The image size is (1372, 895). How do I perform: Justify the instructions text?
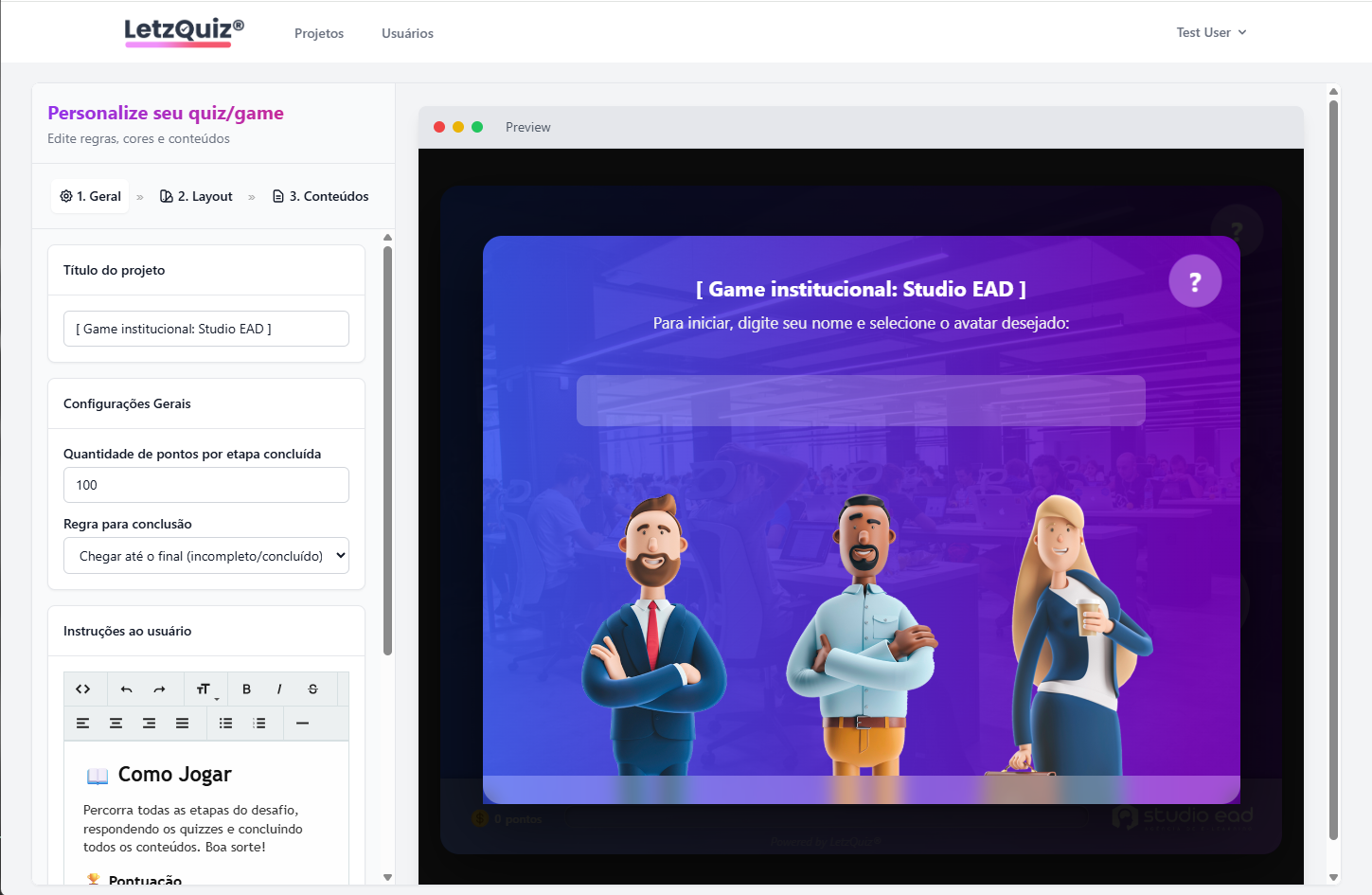(183, 724)
